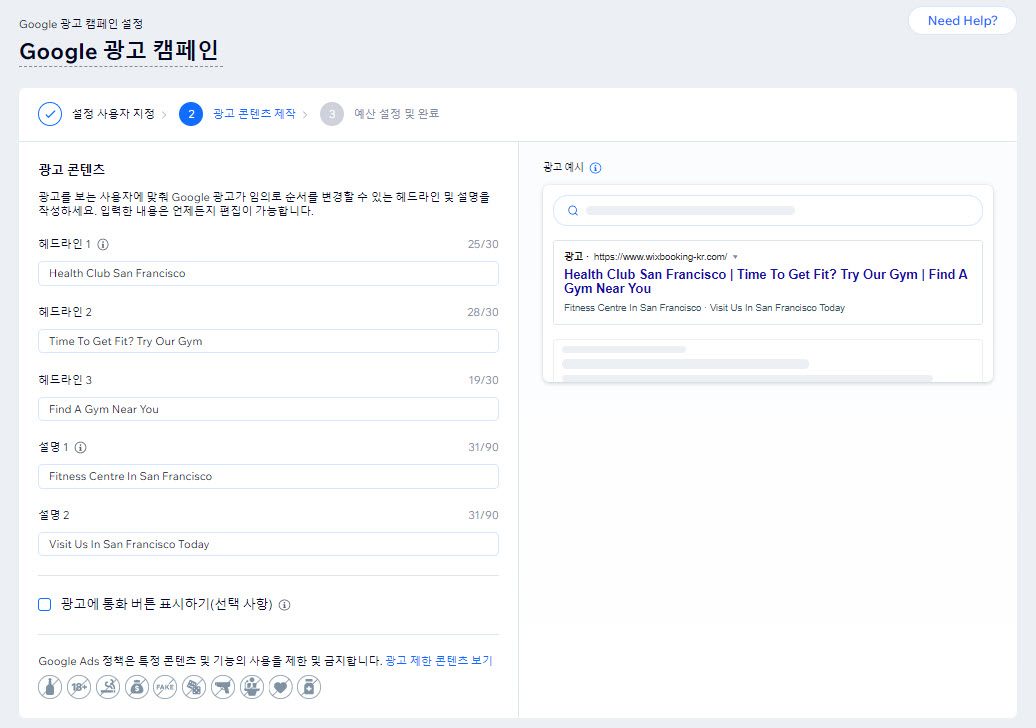Click 헤드라인 3 field Find A Gym Near You
1036x728 pixels.
(x=268, y=410)
